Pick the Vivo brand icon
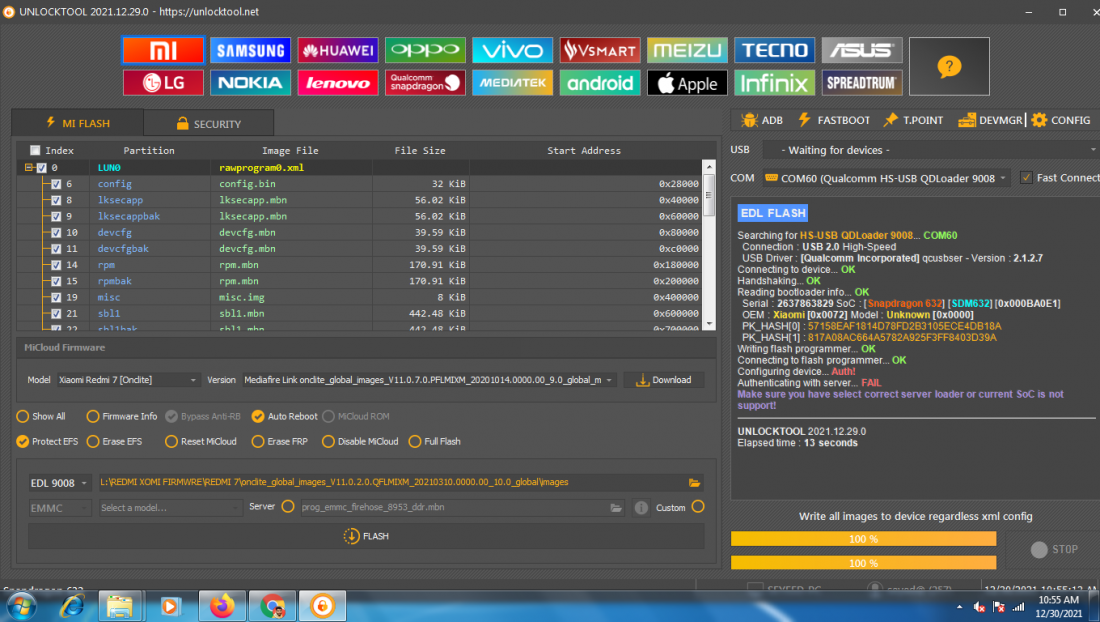This screenshot has height=622, width=1100. click(512, 50)
